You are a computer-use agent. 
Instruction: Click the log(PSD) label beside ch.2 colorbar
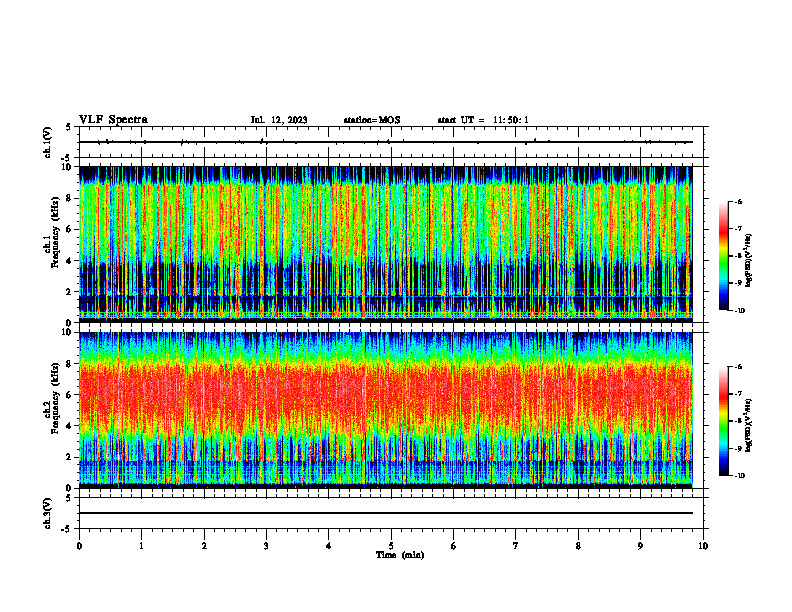tap(749, 425)
